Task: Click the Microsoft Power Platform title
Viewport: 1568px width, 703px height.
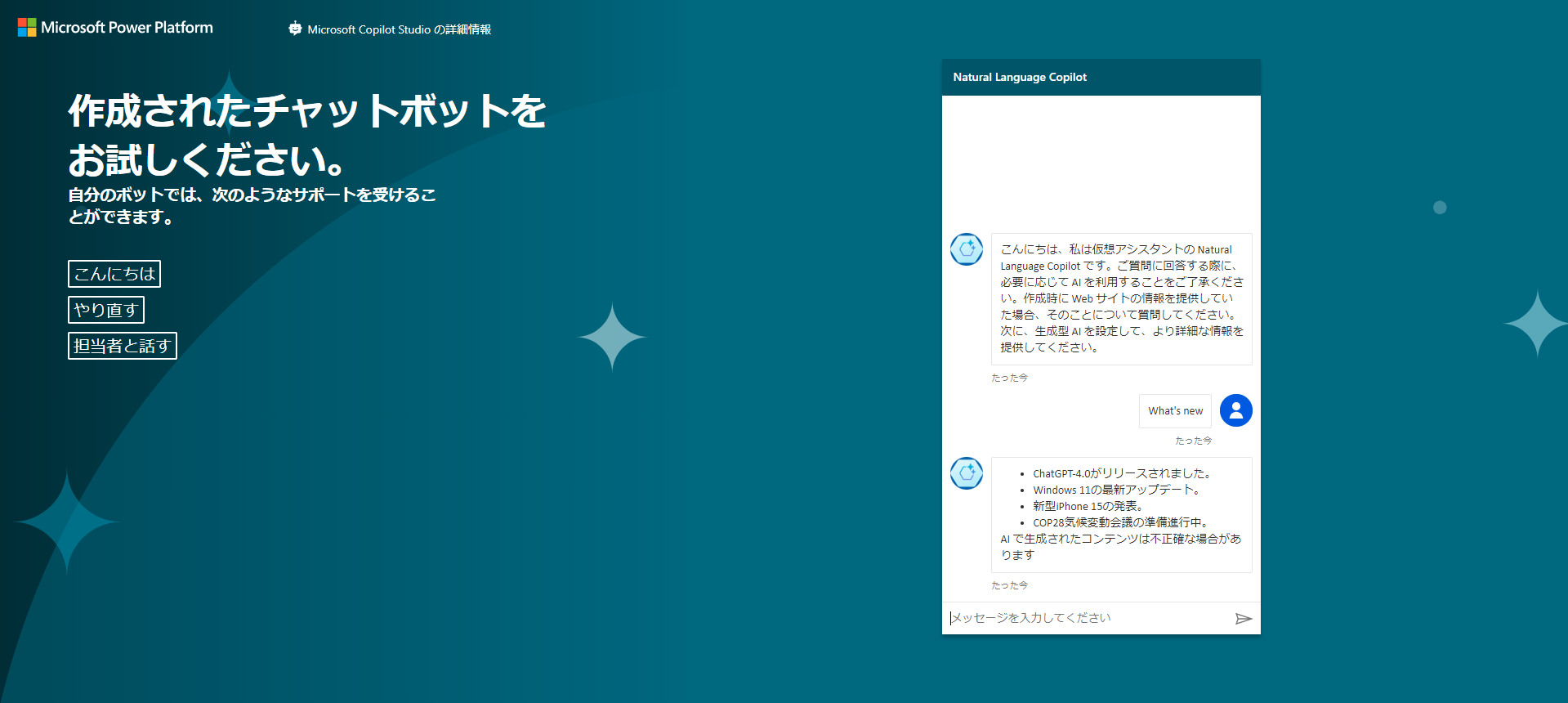Action: [x=127, y=28]
